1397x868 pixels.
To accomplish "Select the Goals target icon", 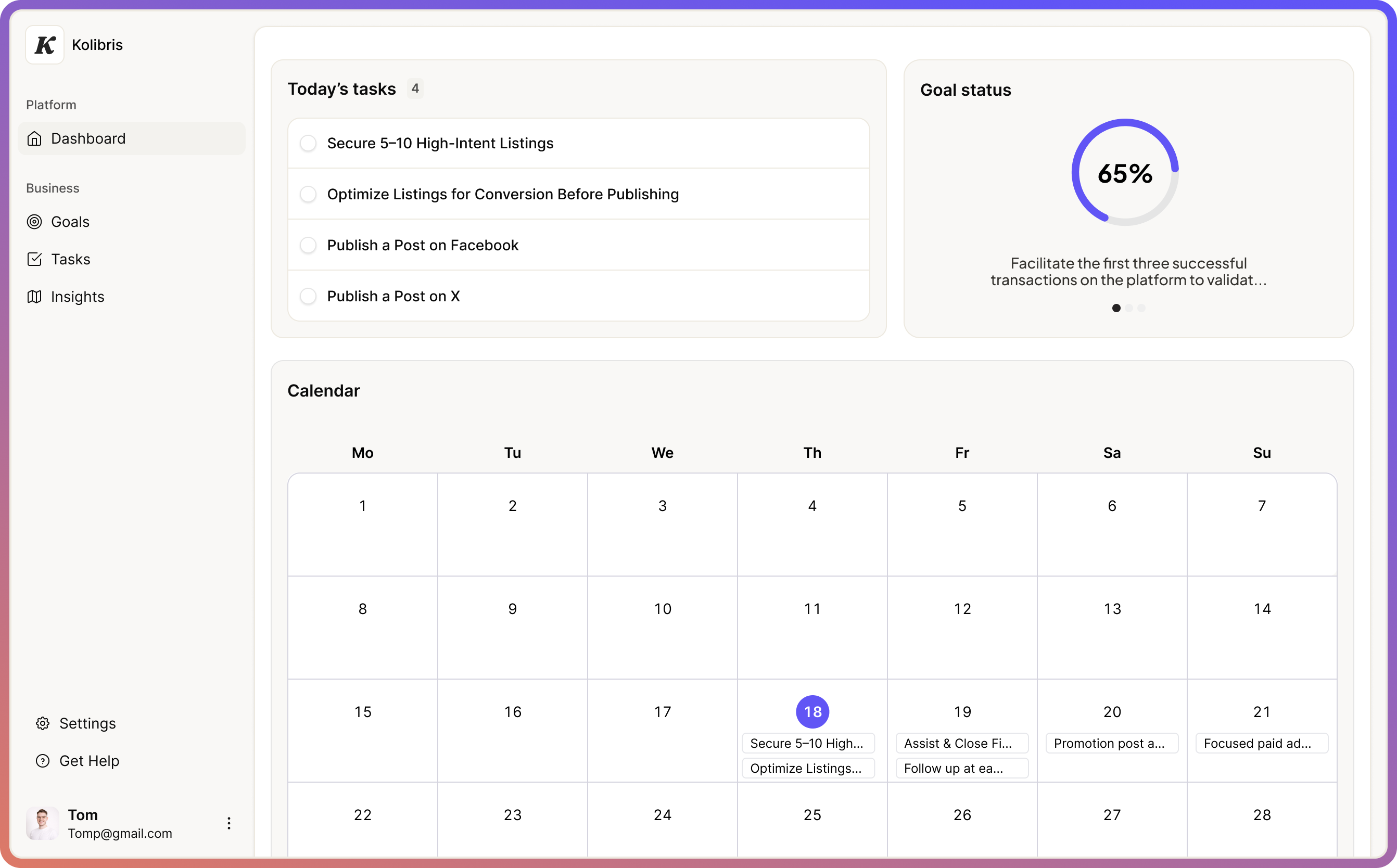I will [x=35, y=222].
